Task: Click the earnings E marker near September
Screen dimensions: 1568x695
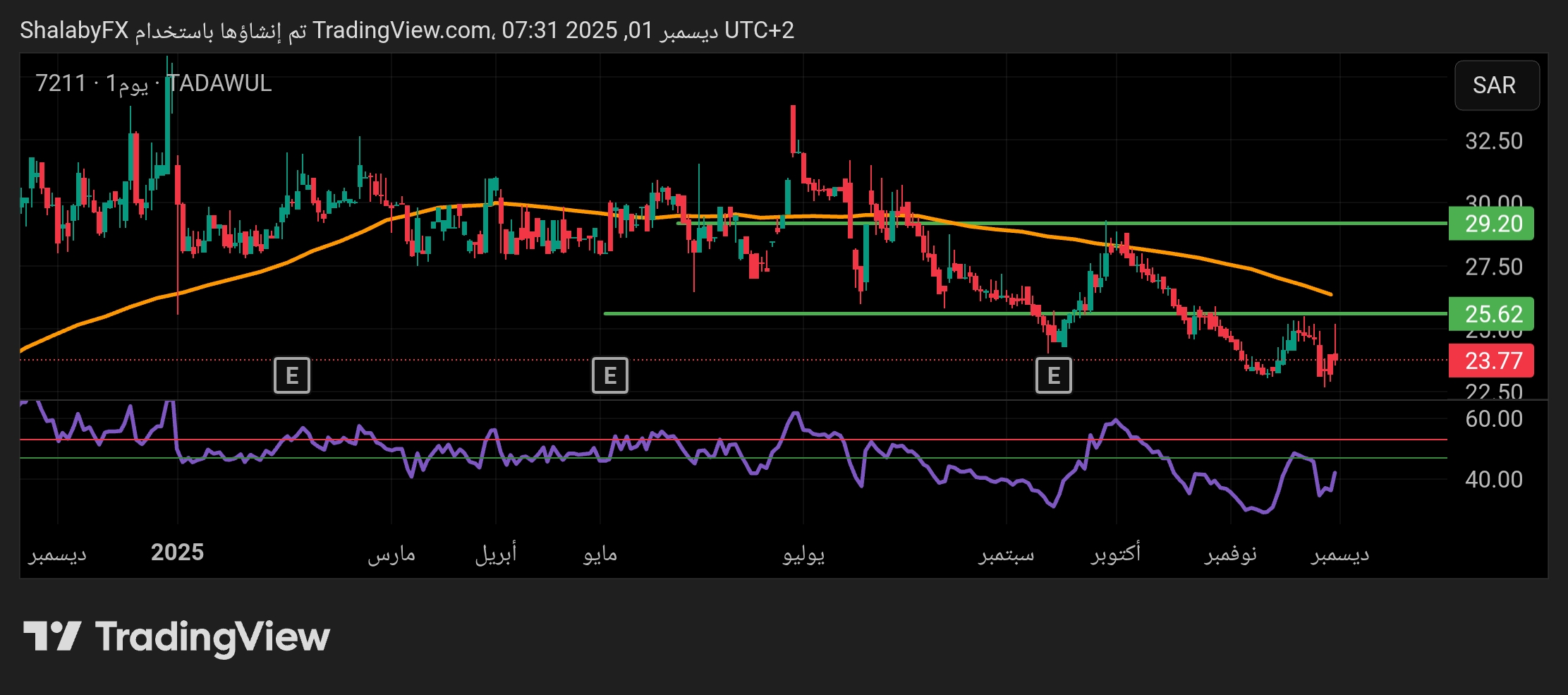Action: 1053,375
